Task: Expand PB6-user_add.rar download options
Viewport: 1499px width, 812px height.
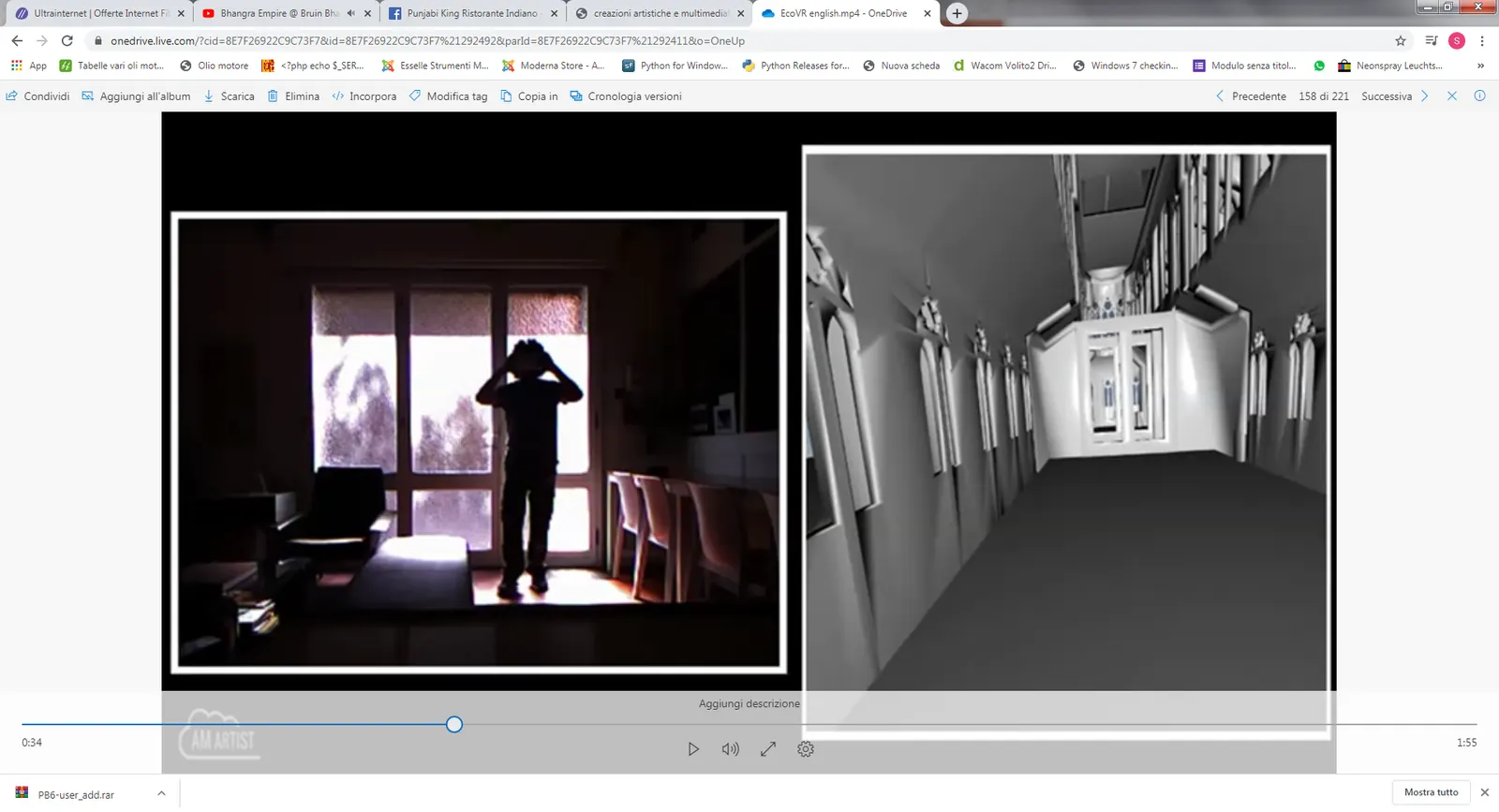Action: point(161,793)
